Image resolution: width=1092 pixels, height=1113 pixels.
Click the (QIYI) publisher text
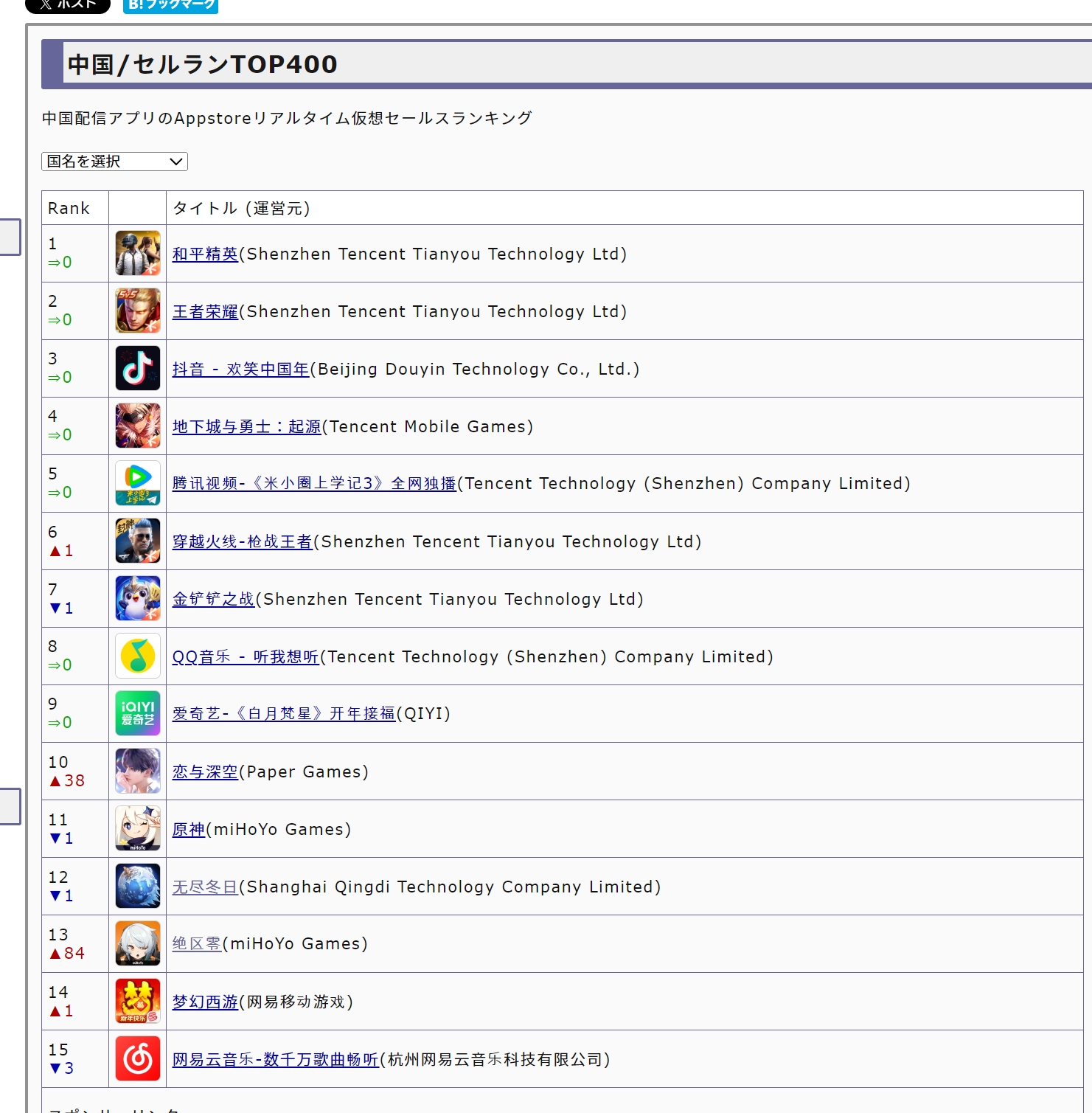(x=423, y=714)
